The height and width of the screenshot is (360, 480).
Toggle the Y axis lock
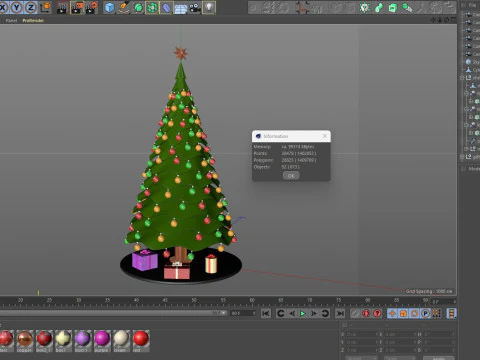pos(17,7)
